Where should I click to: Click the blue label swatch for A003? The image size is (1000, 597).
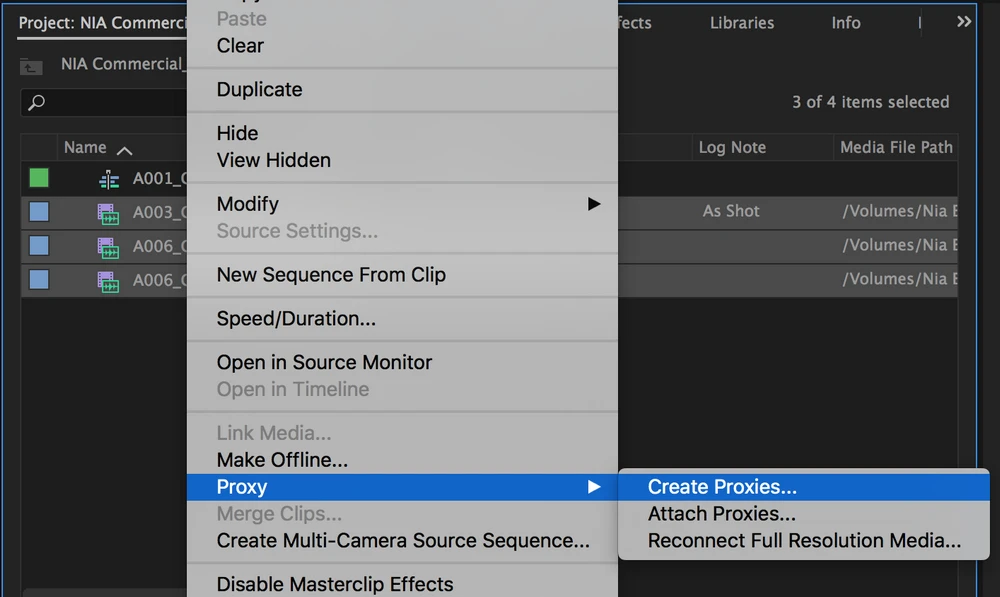pyautogui.click(x=39, y=212)
